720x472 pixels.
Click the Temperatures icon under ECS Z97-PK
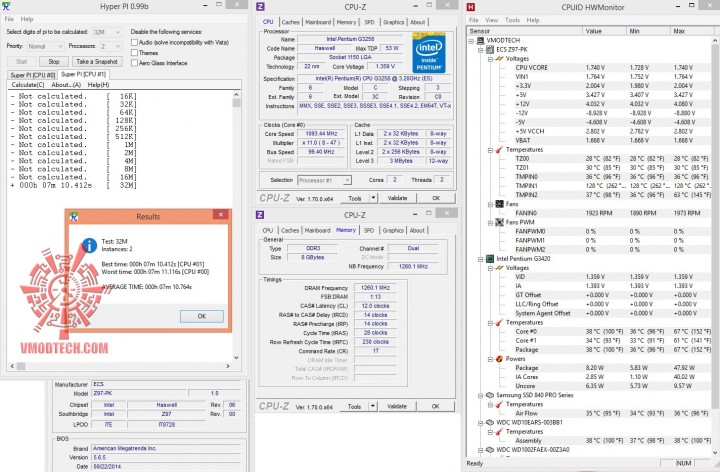(x=500, y=150)
